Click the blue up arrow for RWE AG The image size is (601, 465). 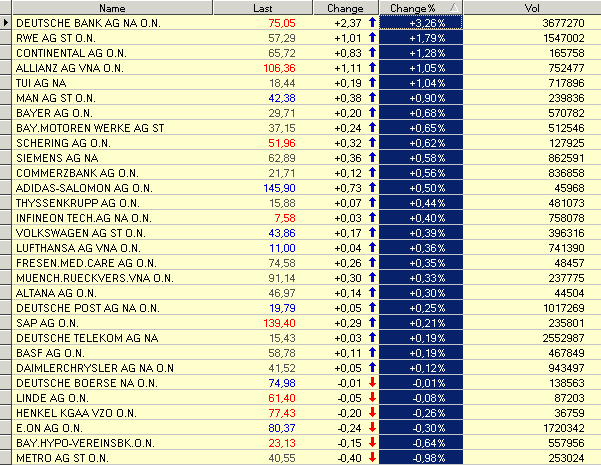(x=372, y=38)
